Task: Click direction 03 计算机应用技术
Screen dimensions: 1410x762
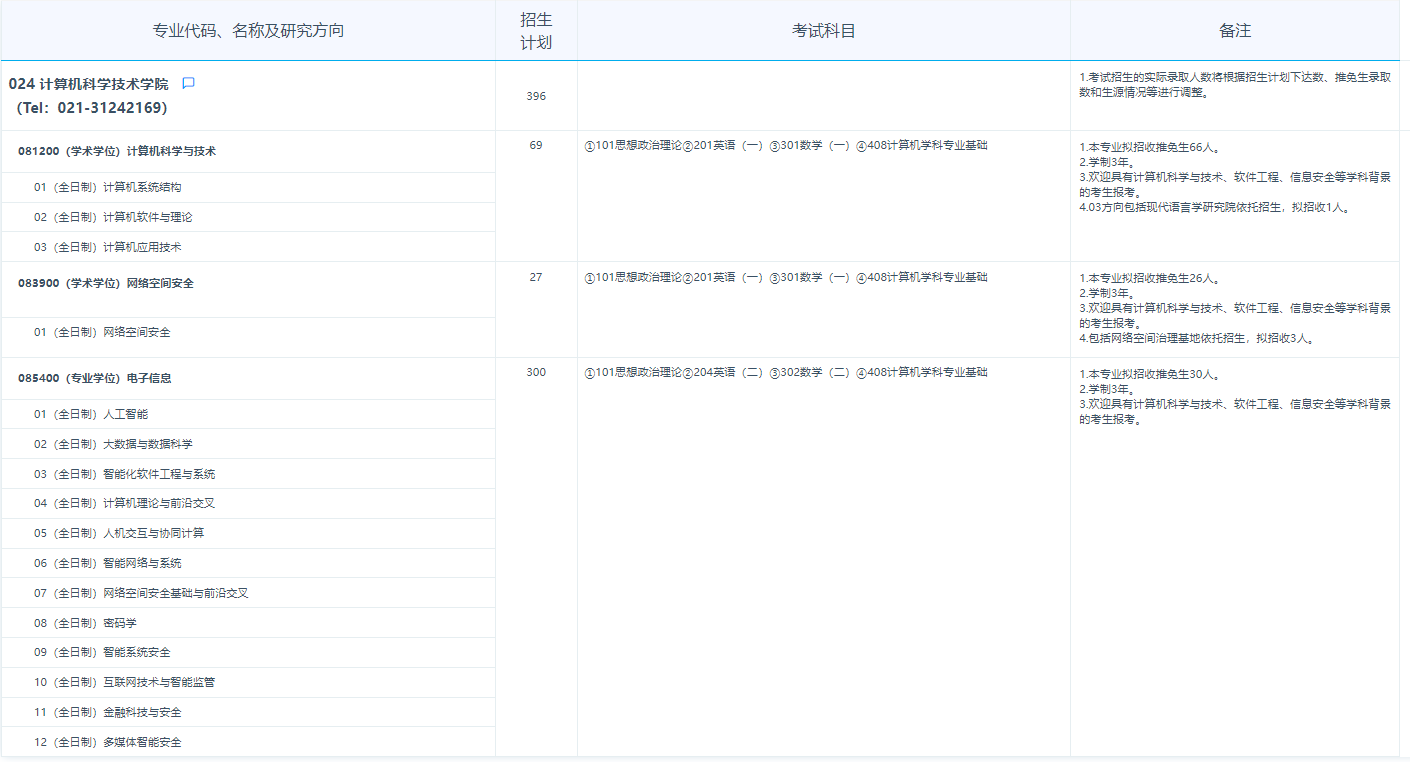Action: 107,247
